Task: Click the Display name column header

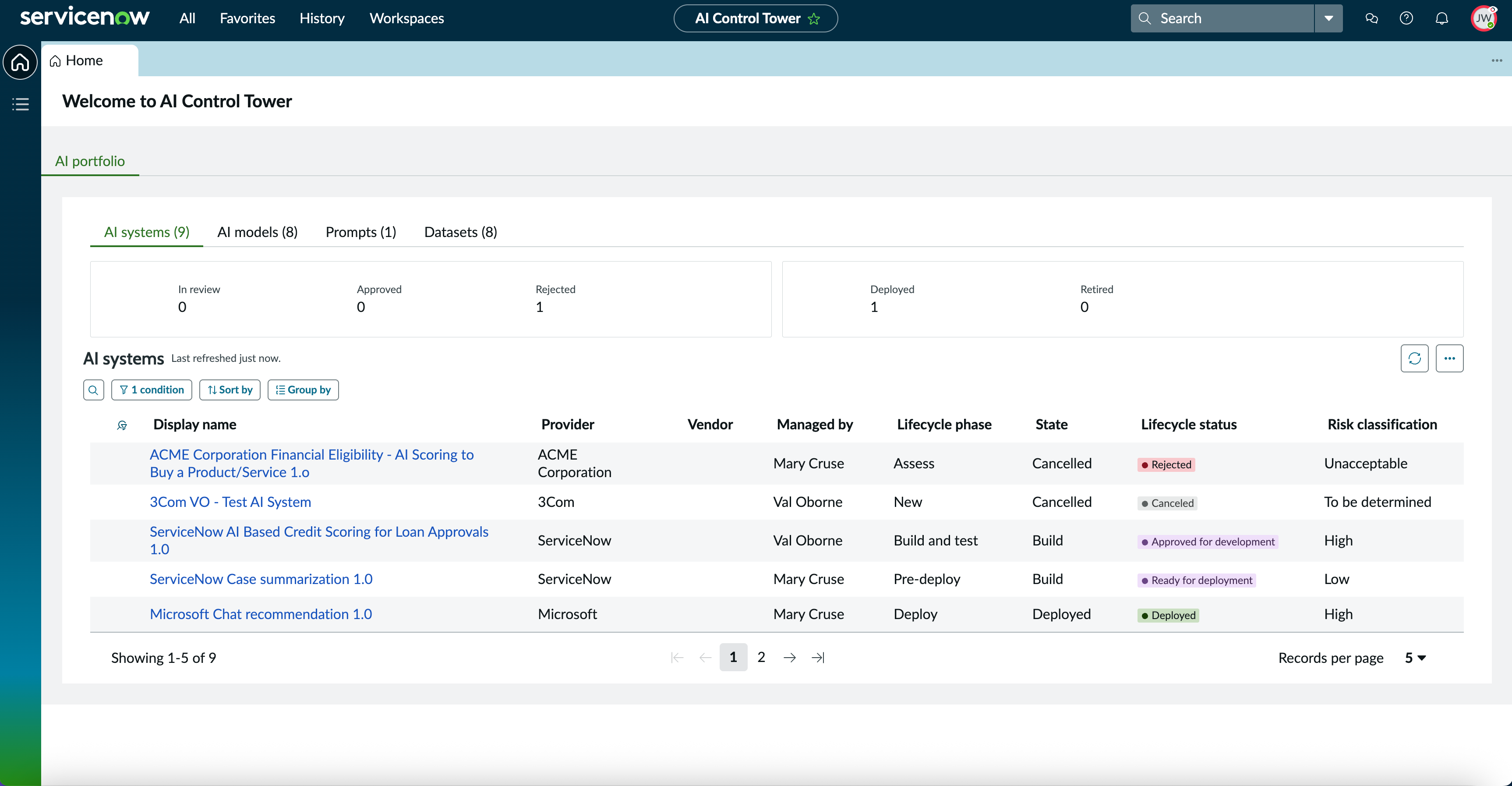Action: [x=195, y=425]
